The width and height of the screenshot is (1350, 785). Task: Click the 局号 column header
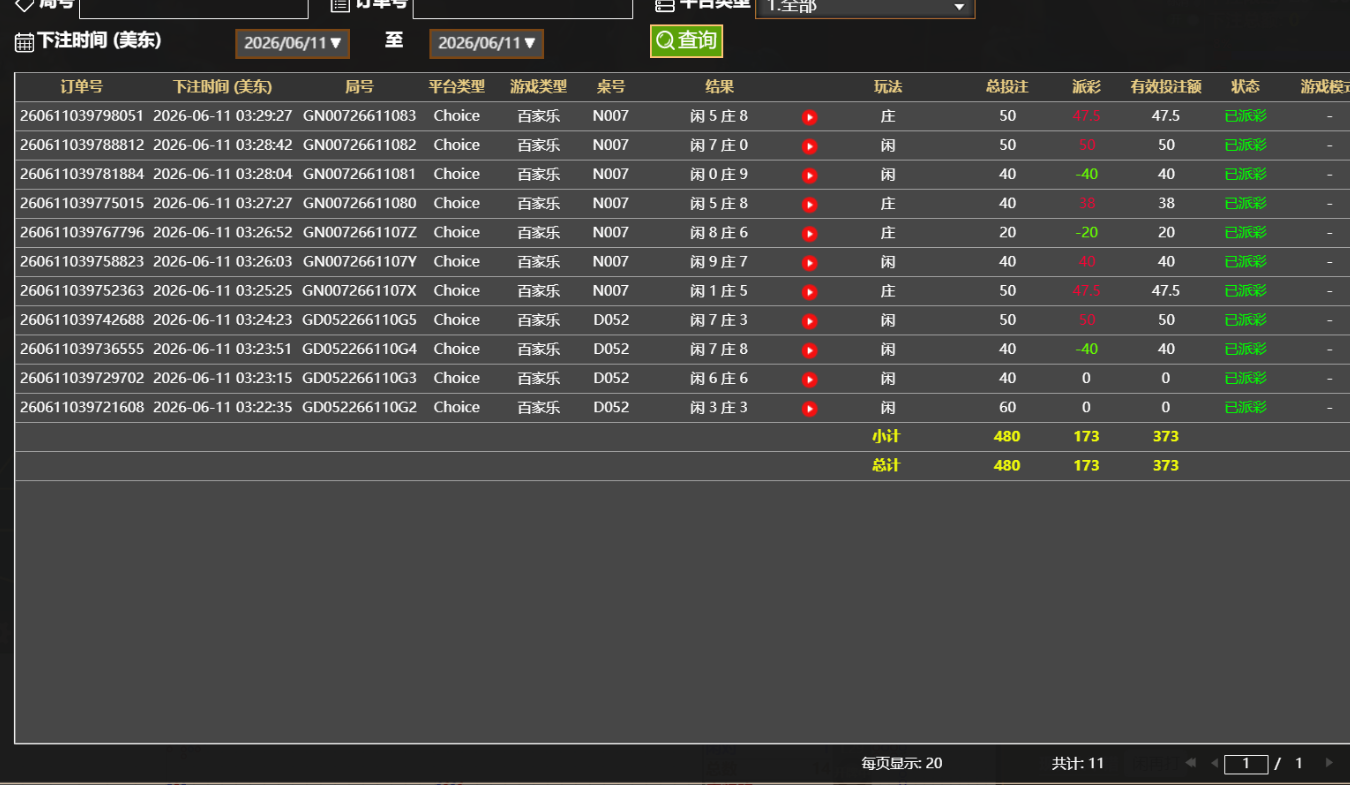(x=359, y=87)
